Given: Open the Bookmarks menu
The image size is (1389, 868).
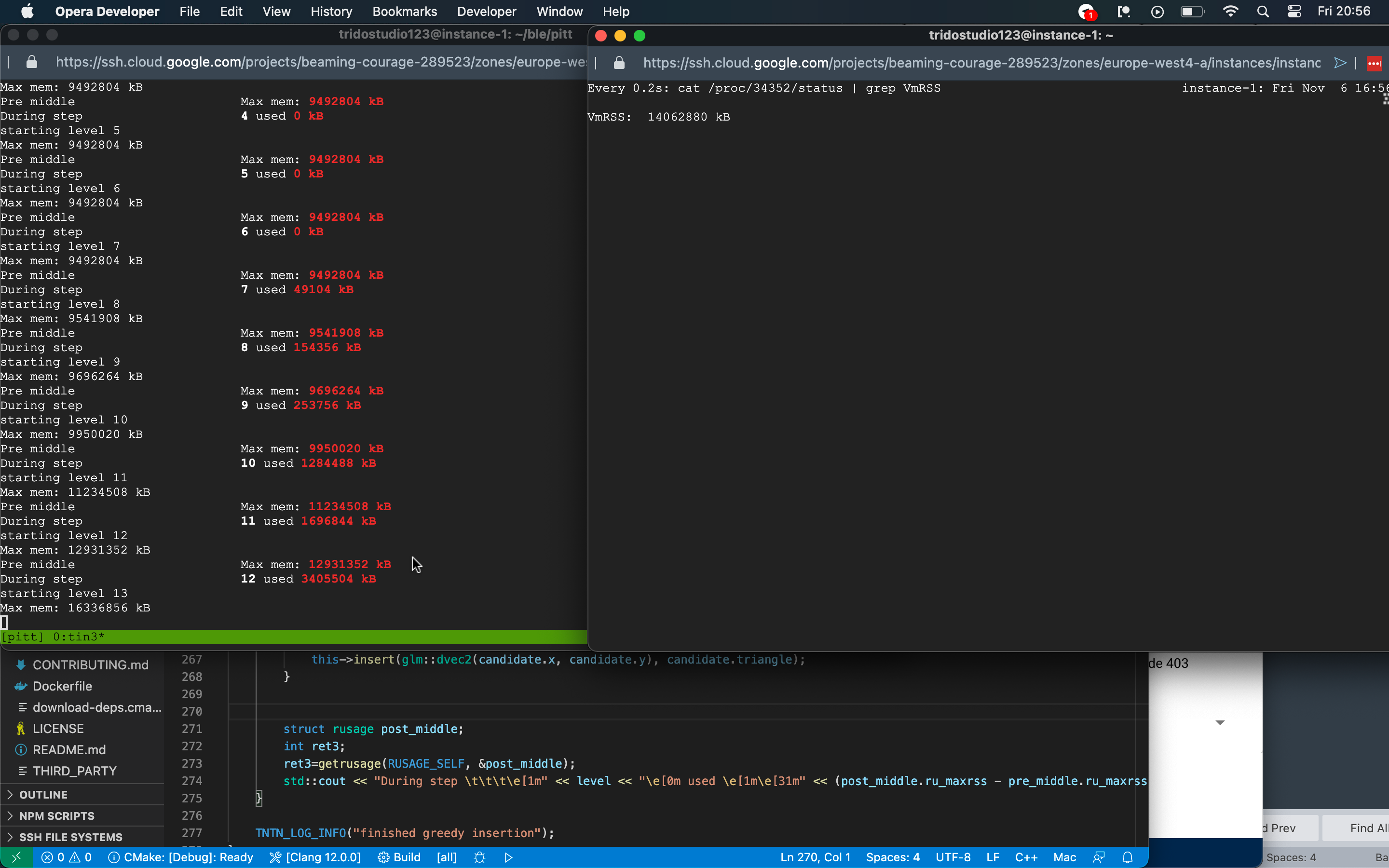Looking at the screenshot, I should 404,12.
